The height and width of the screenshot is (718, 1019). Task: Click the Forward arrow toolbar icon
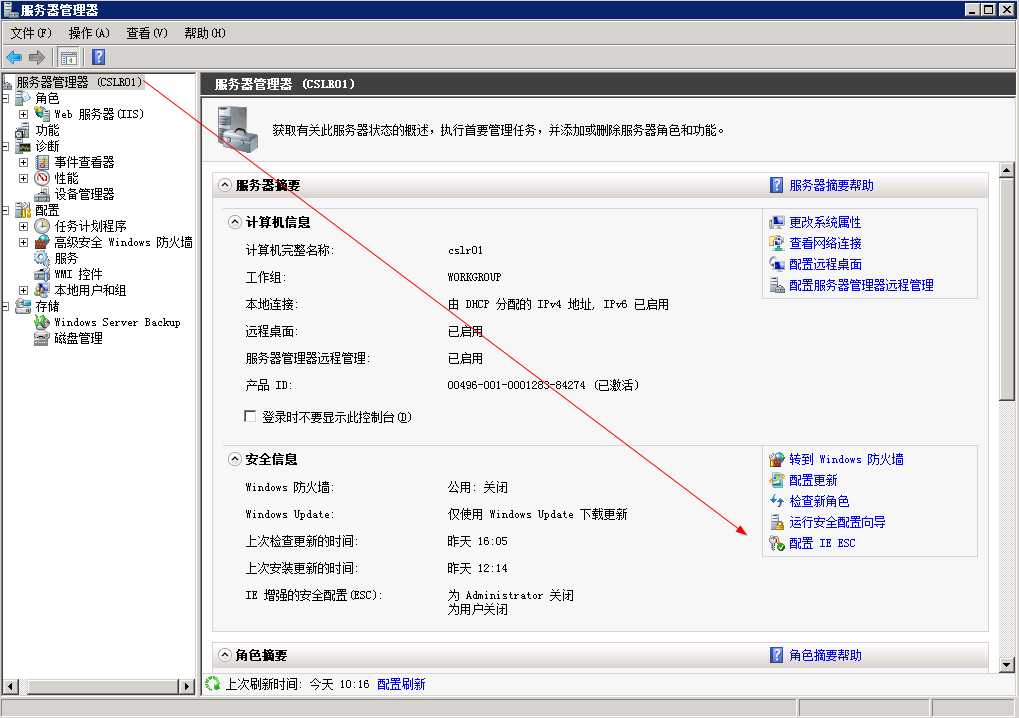click(36, 57)
